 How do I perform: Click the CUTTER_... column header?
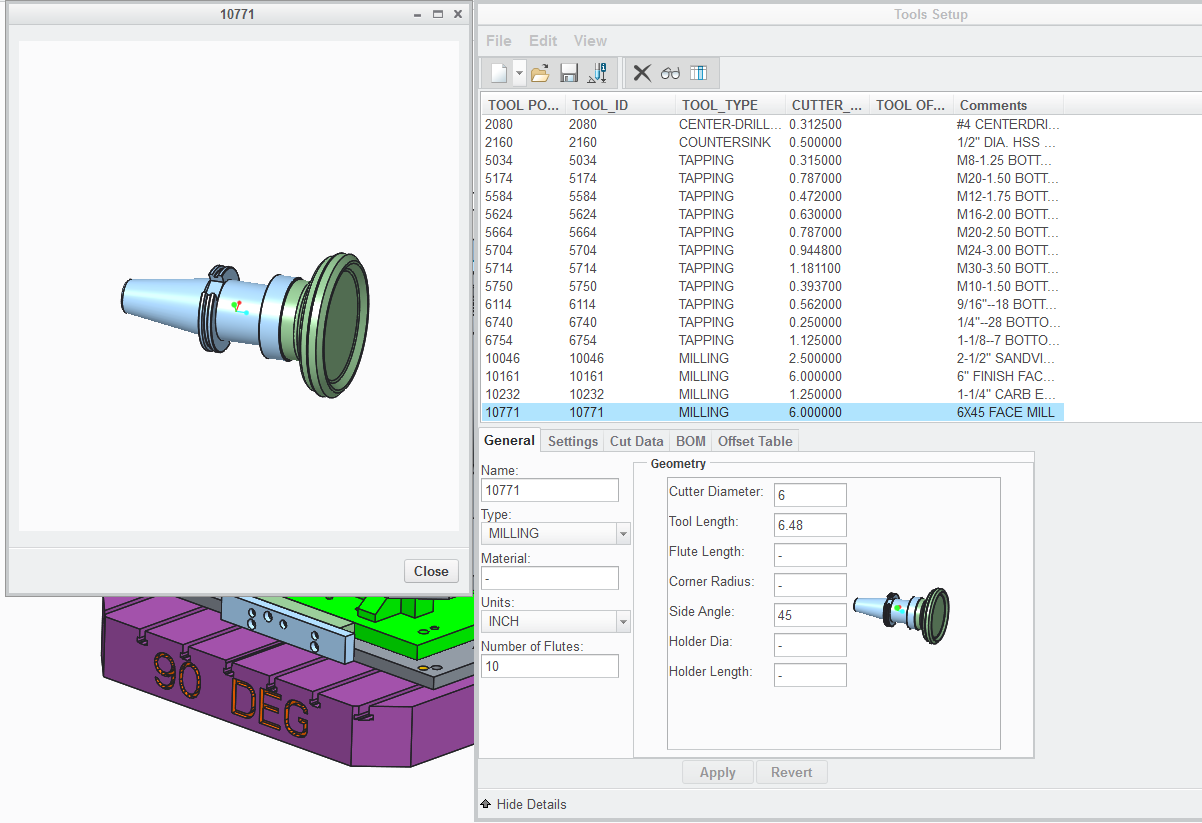[x=827, y=105]
